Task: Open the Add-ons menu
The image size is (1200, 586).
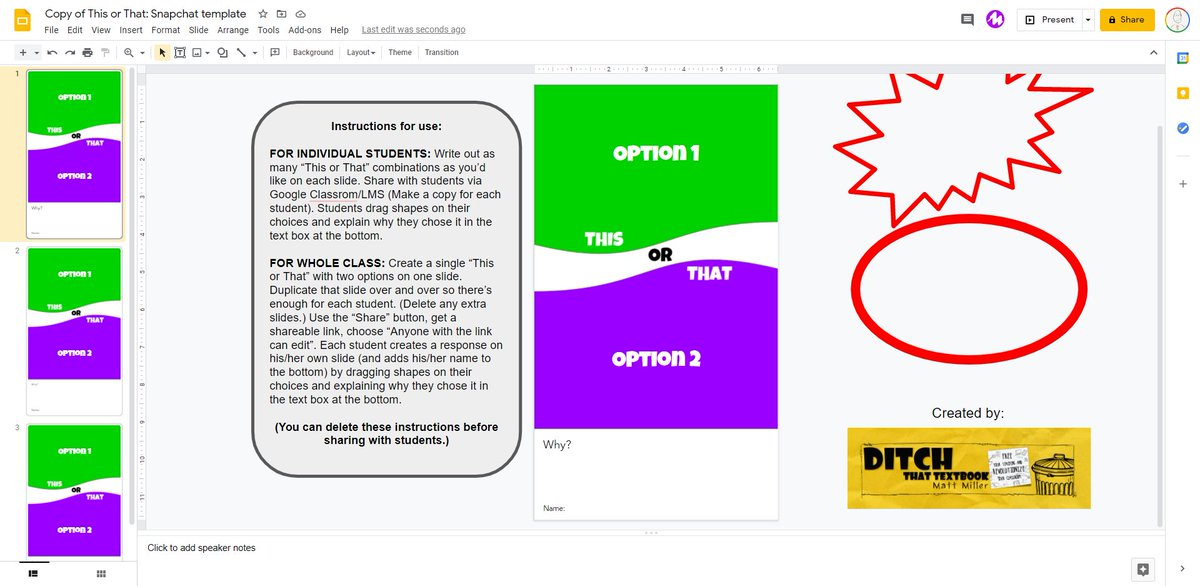Action: point(305,30)
